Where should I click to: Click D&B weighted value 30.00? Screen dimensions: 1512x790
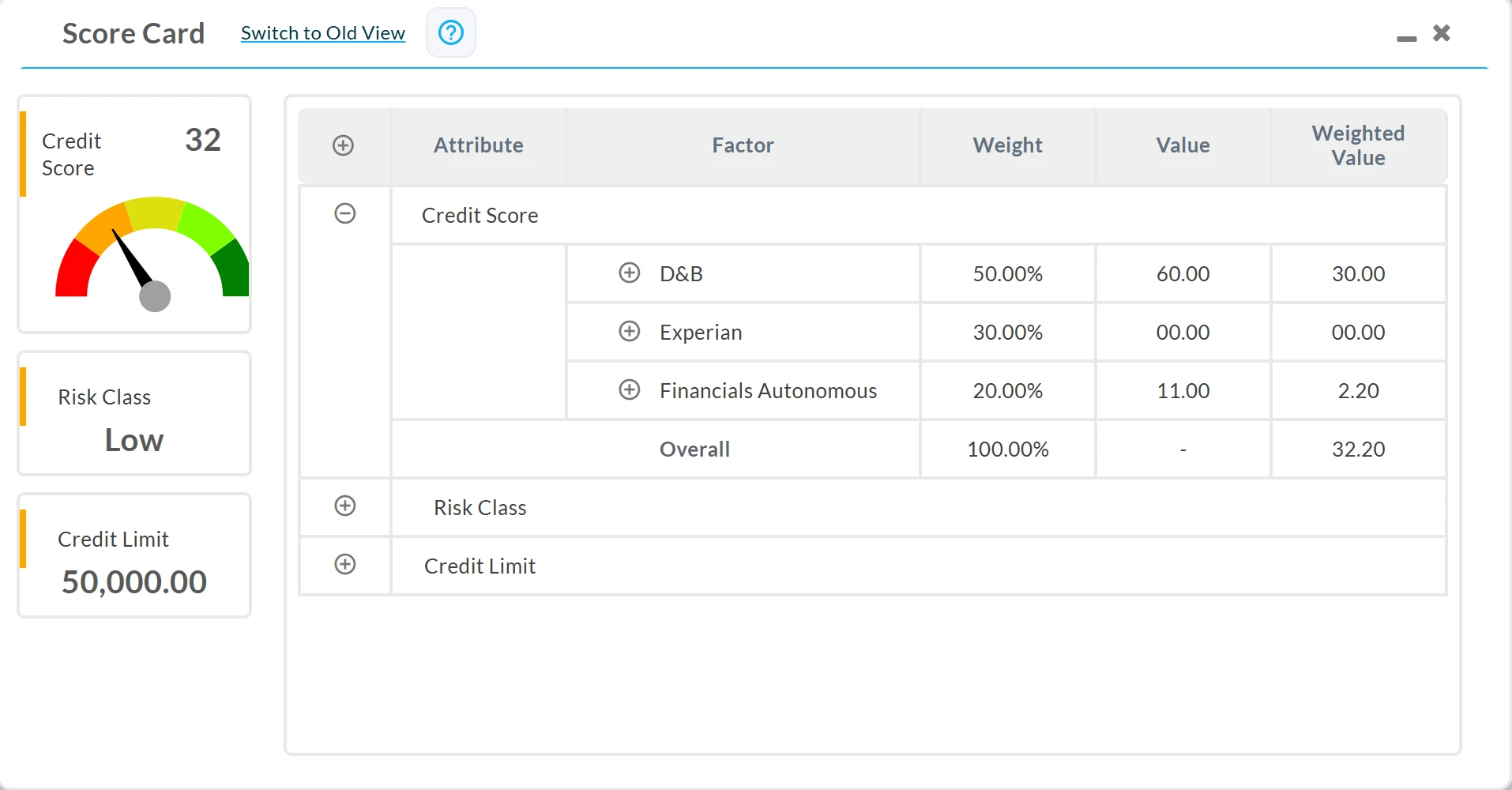point(1358,274)
